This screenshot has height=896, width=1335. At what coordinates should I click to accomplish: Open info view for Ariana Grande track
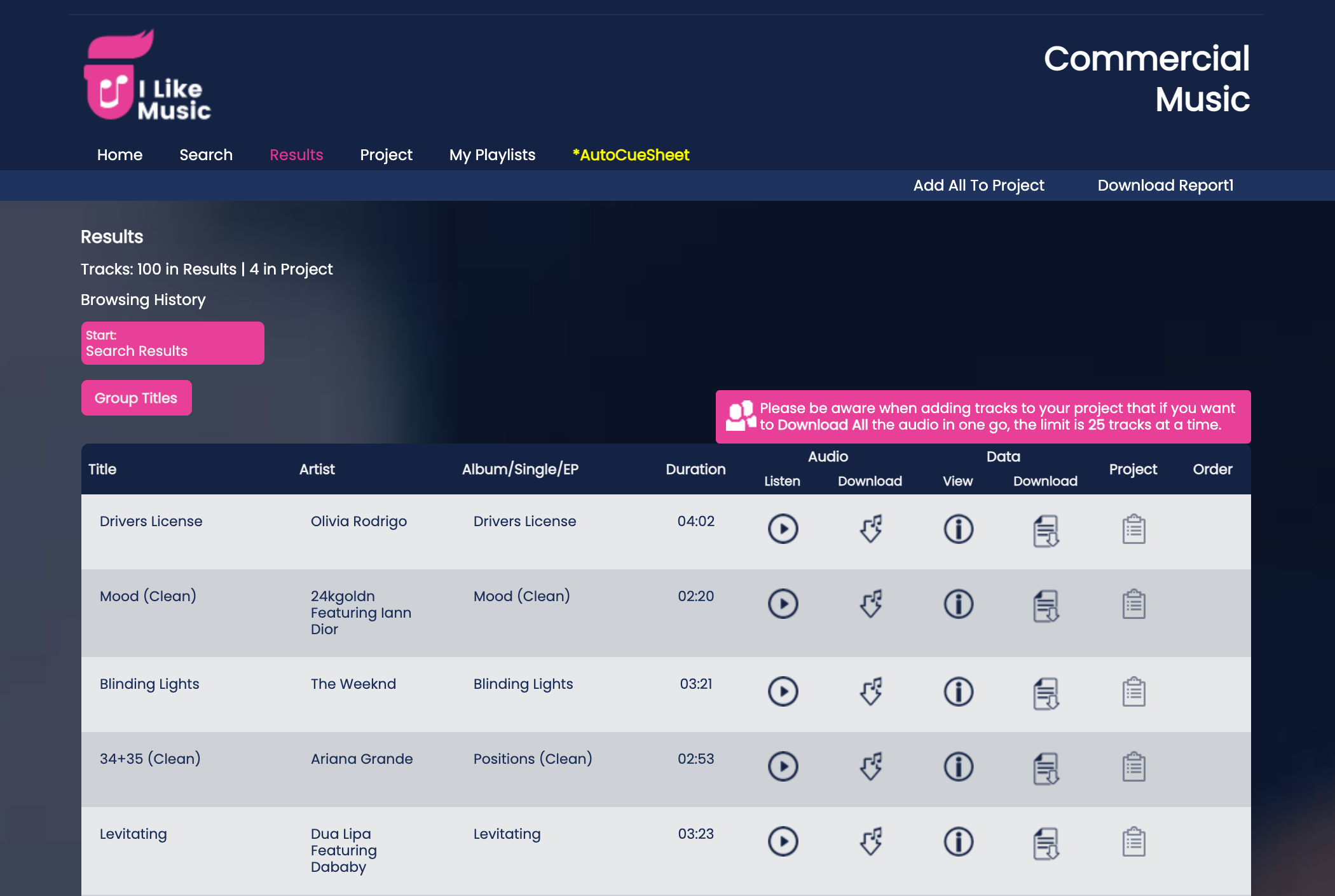tap(958, 766)
